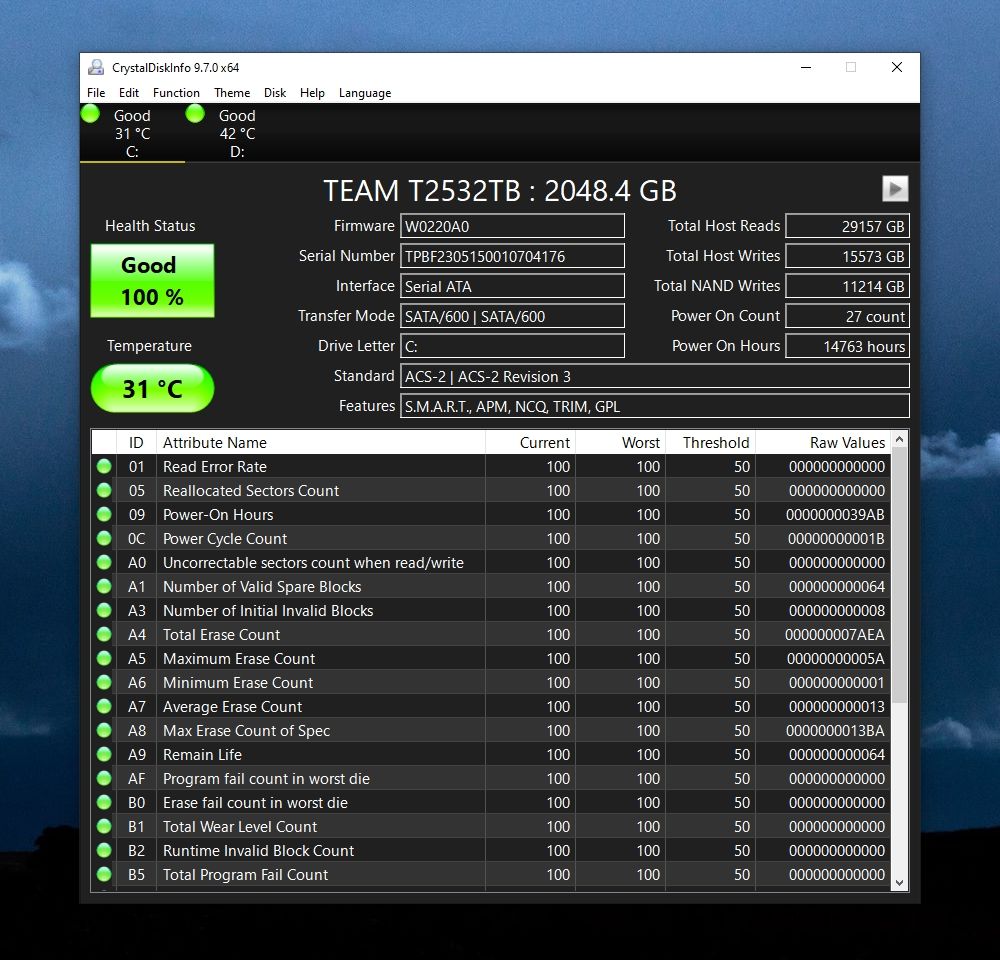1000x960 pixels.
Task: Click status dot for Total Program Fail Count
Action: (104, 875)
